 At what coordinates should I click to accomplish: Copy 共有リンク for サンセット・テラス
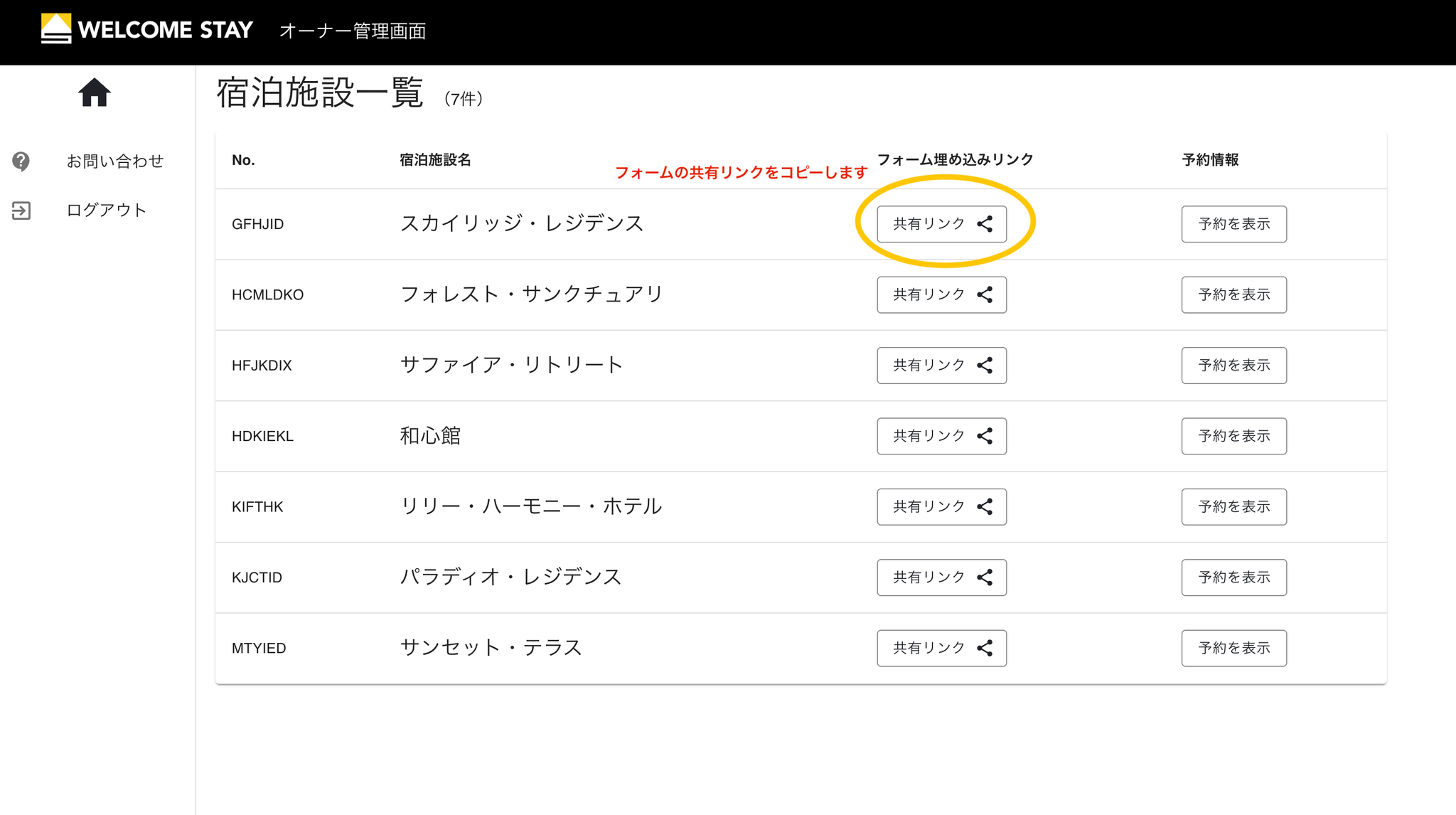(941, 648)
